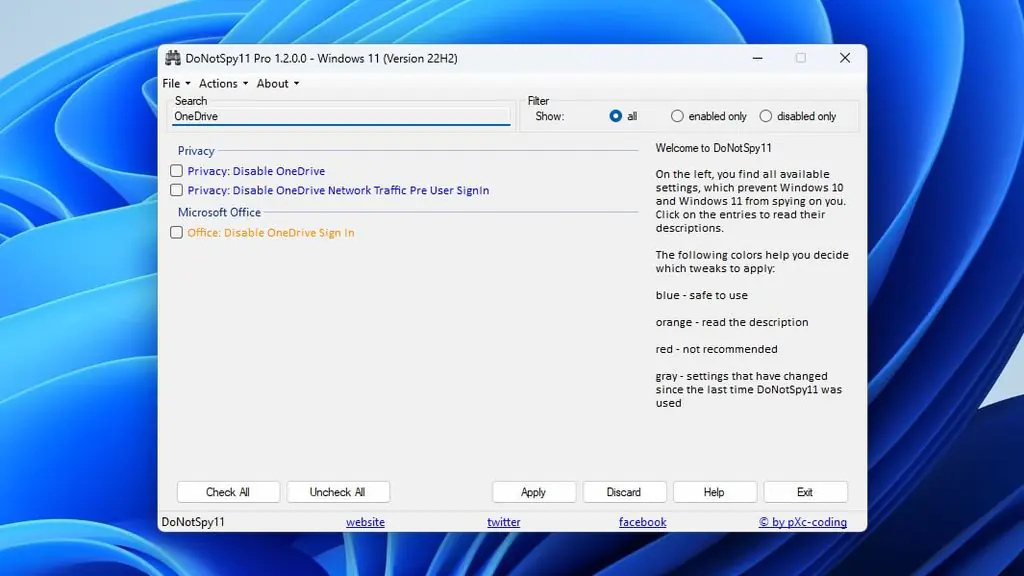Screen dimensions: 1024x576
Task: Tick the Privacy: Disable OneDrive checkbox
Action: [177, 171]
